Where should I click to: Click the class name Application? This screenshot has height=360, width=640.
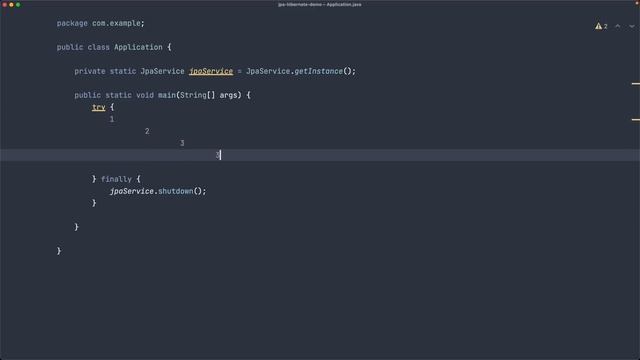[x=138, y=47]
